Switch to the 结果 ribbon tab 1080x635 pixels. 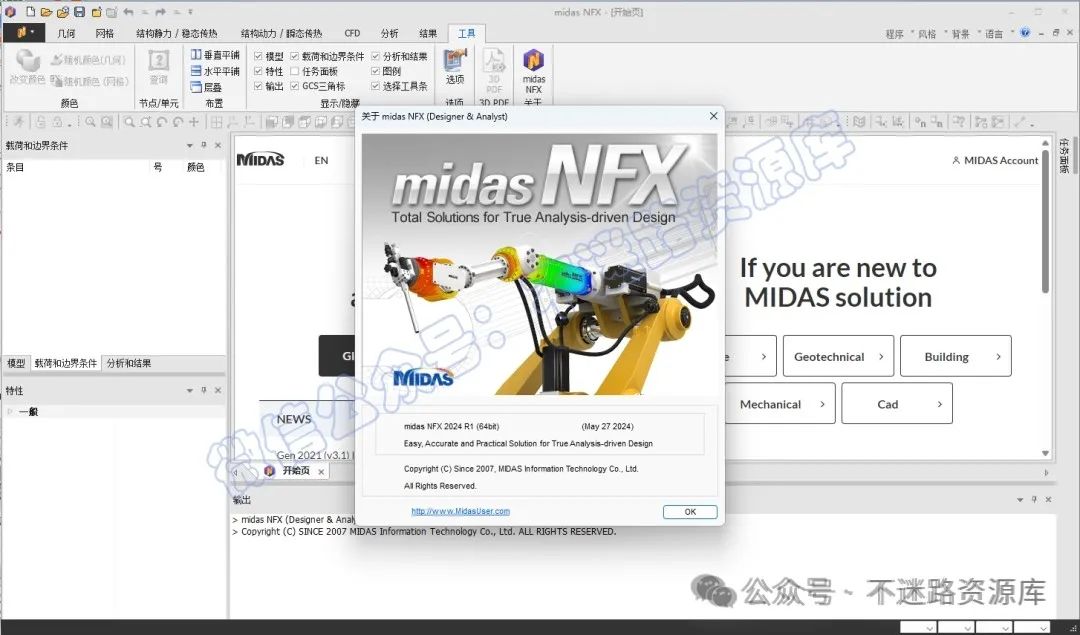[x=428, y=33]
